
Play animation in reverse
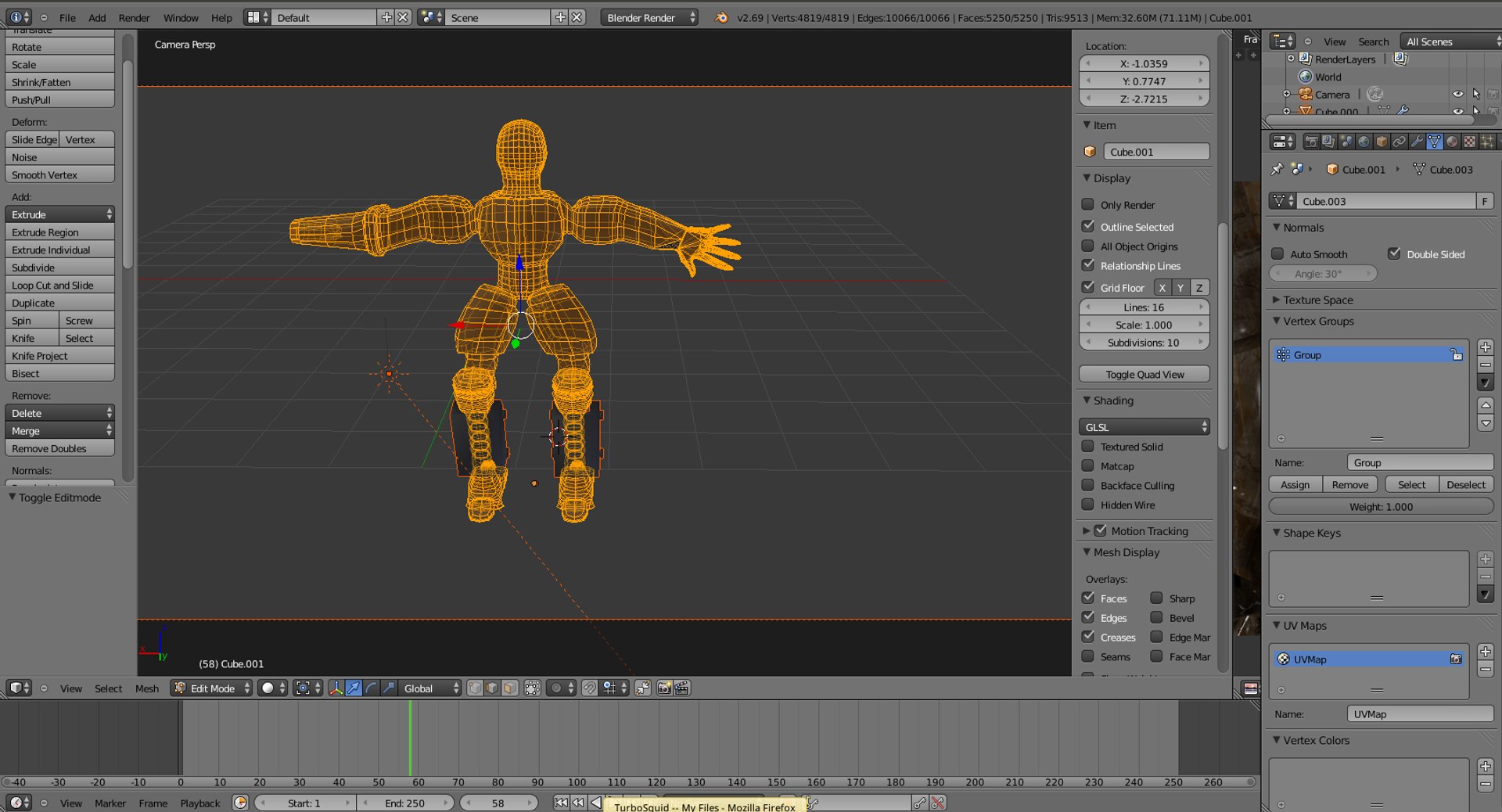(596, 803)
